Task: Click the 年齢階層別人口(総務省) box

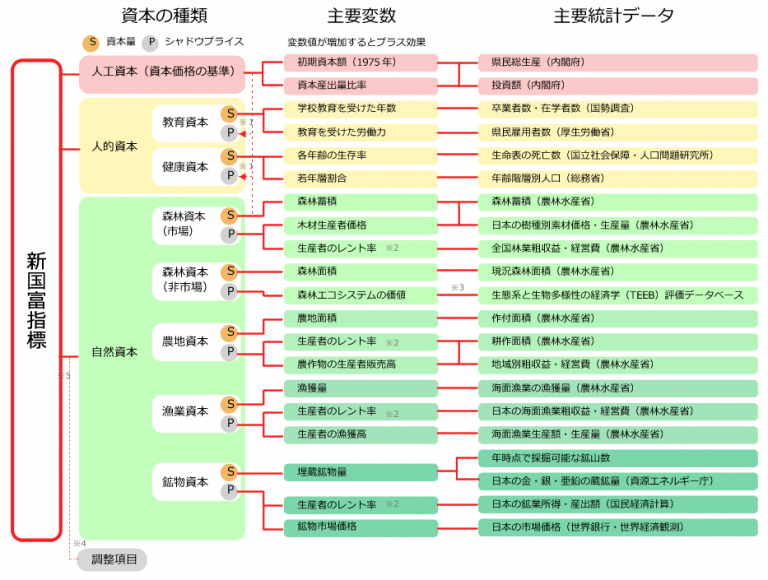Action: click(x=618, y=178)
